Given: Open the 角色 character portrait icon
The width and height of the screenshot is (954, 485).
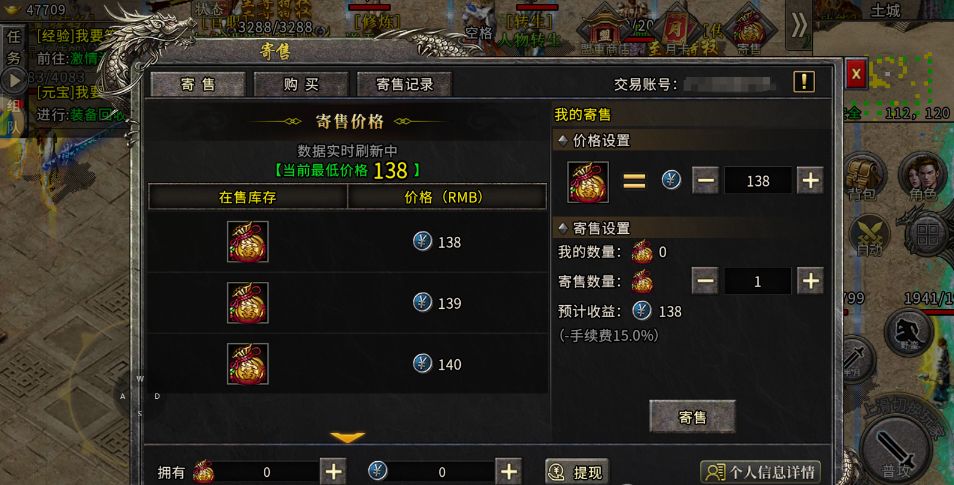Looking at the screenshot, I should 922,177.
